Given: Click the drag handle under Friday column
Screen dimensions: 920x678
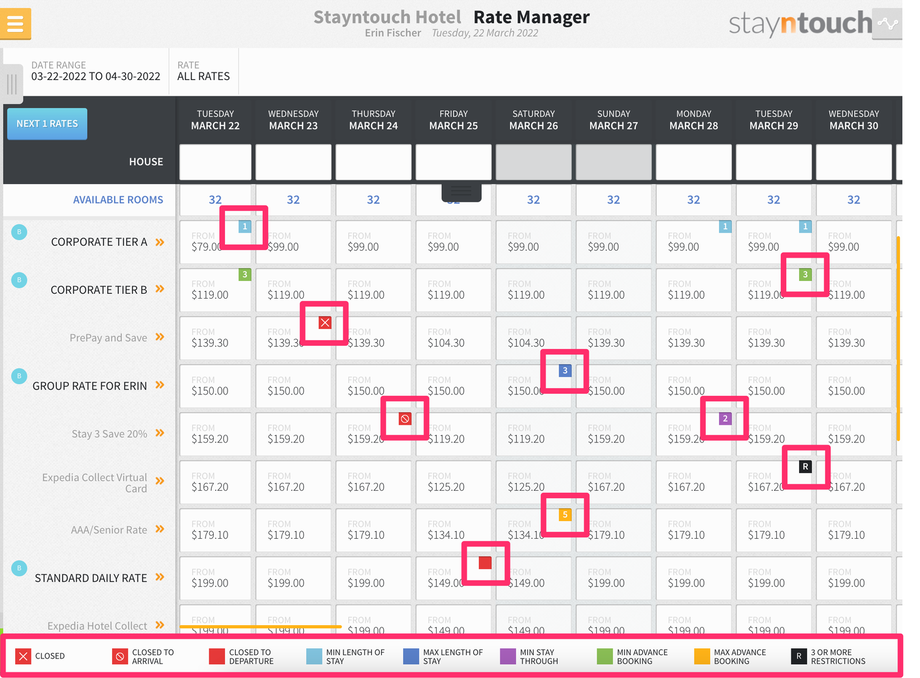Looking at the screenshot, I should [461, 192].
